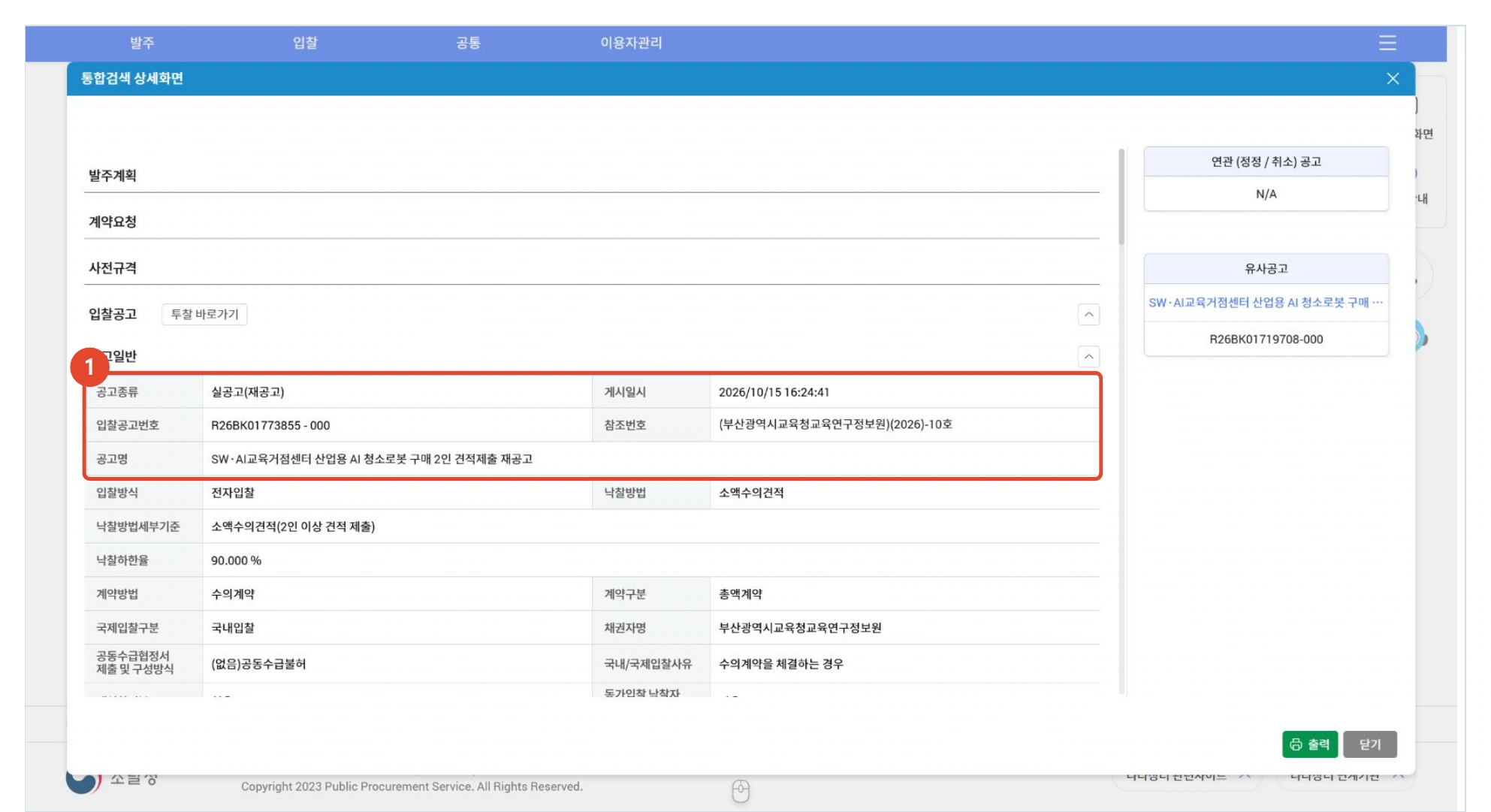Select the 90.000 % value
This screenshot has height=812, width=1491.
[236, 560]
